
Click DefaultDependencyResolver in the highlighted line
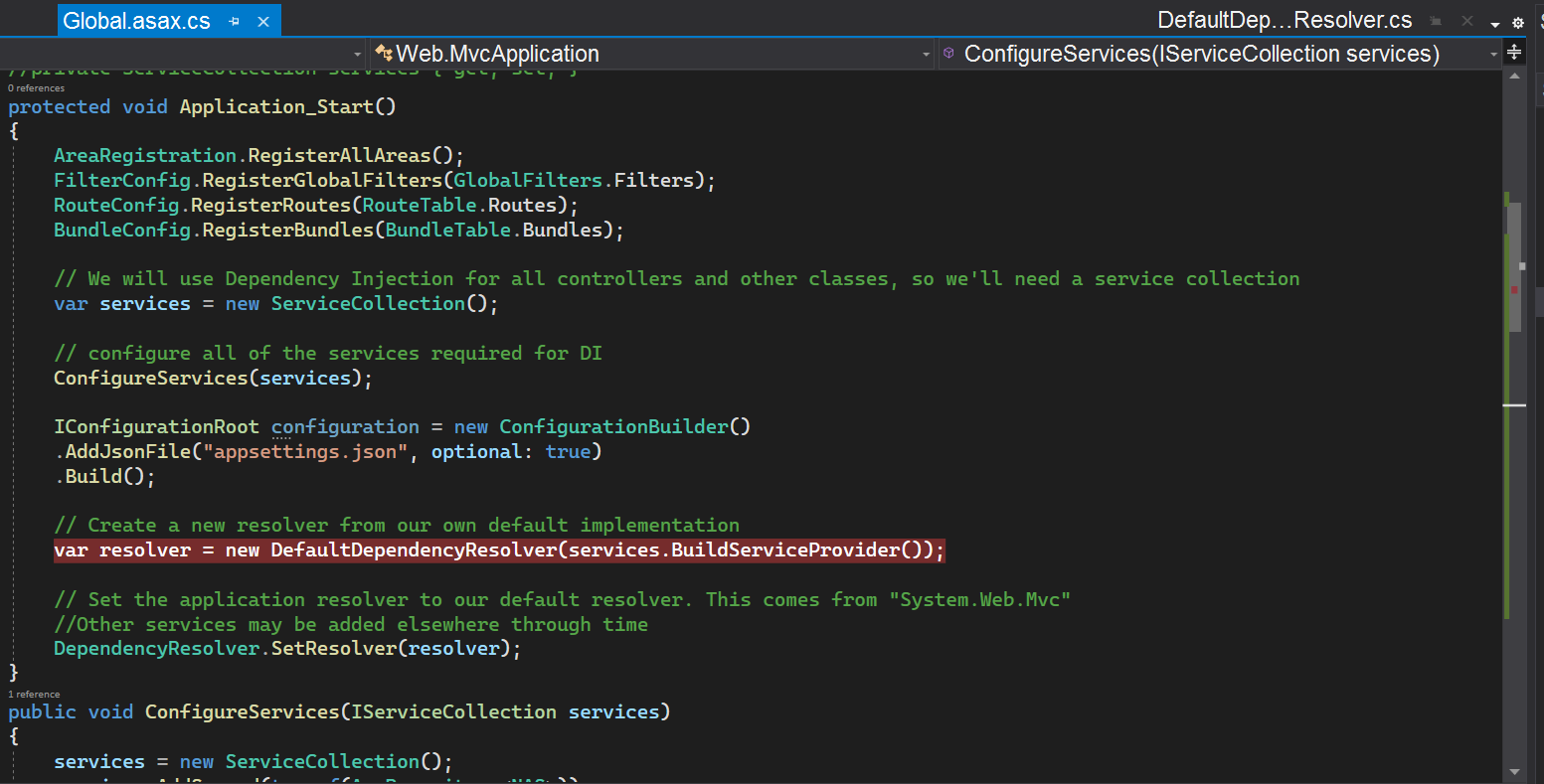[x=413, y=550]
